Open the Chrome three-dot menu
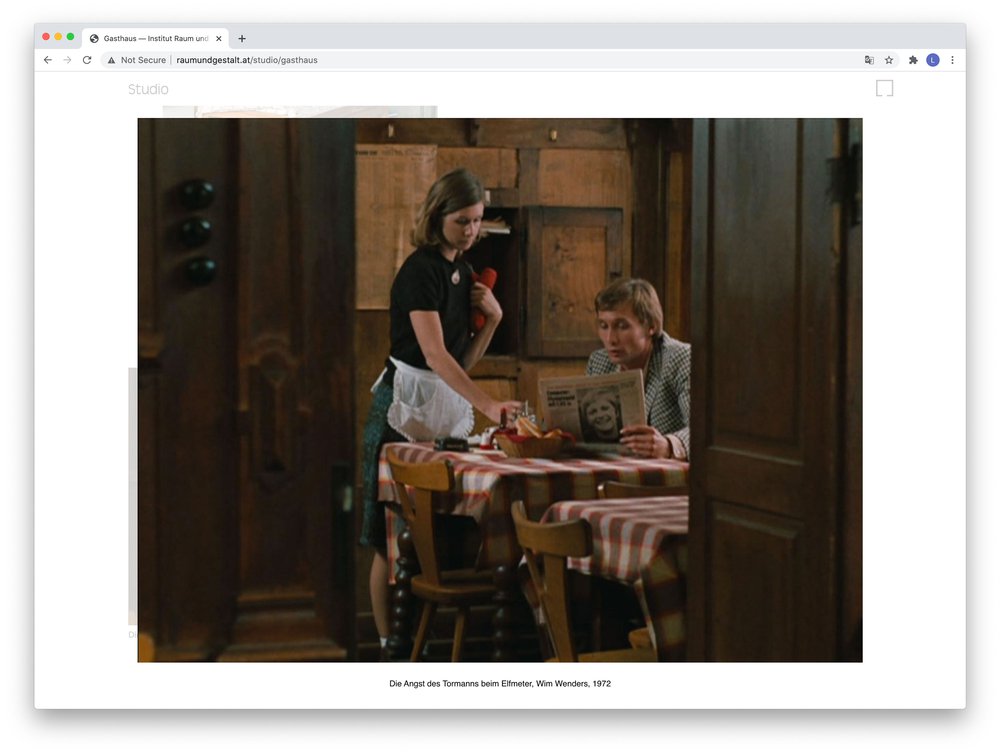Screen dimensions: 1000x754 [952, 60]
